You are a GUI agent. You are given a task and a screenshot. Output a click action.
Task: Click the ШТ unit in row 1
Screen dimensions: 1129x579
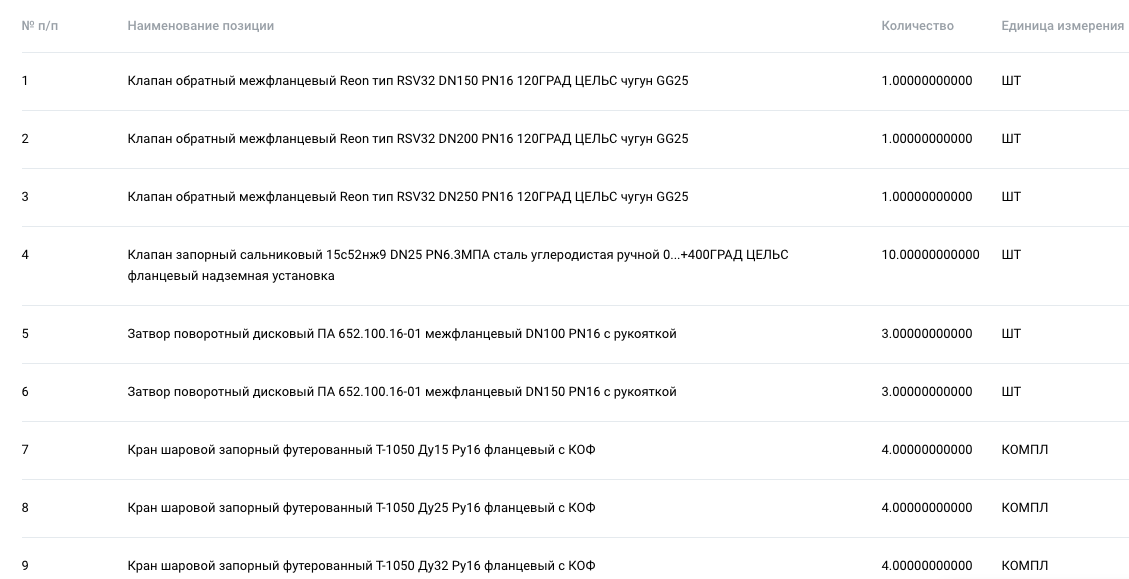(1011, 81)
